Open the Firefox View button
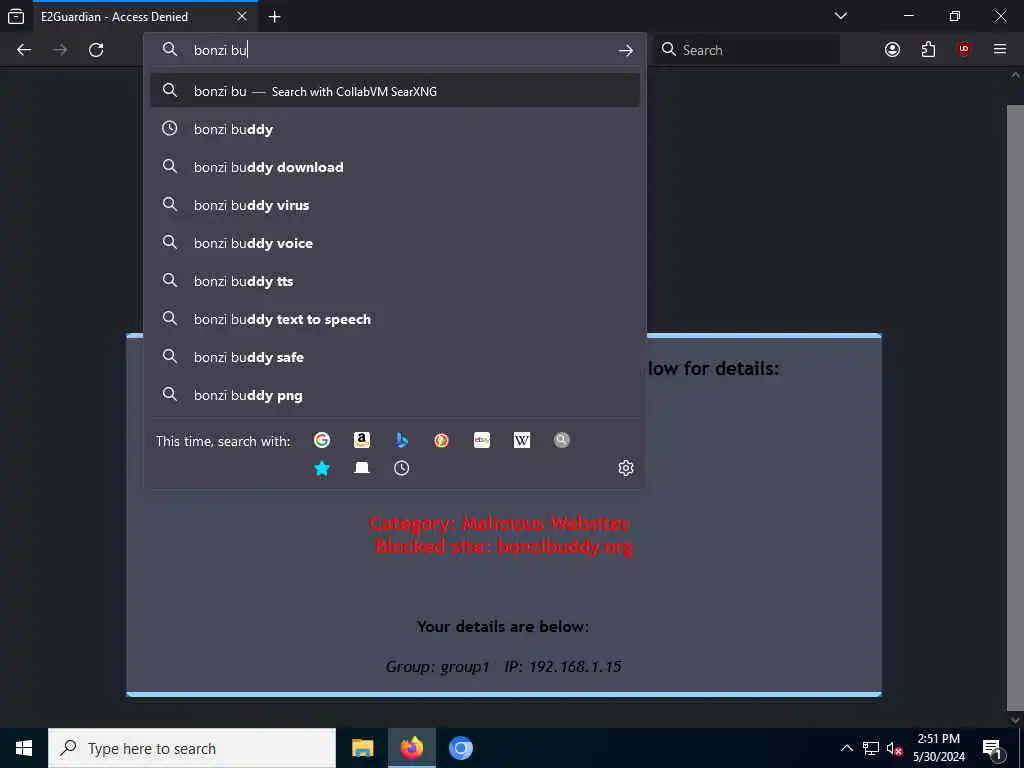The height and width of the screenshot is (768, 1024). [x=16, y=16]
